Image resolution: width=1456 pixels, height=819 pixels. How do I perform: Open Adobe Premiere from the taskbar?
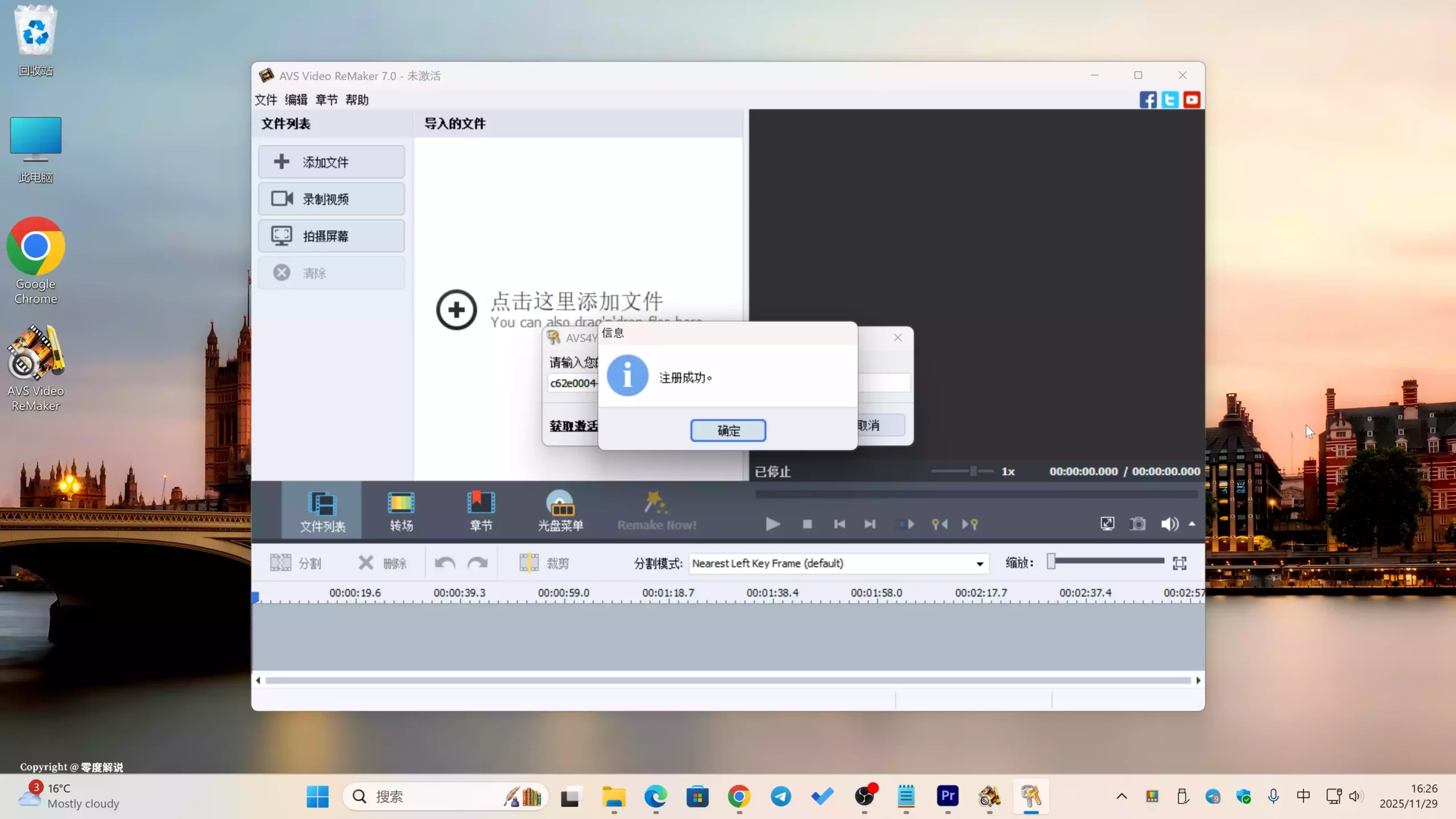(x=947, y=797)
